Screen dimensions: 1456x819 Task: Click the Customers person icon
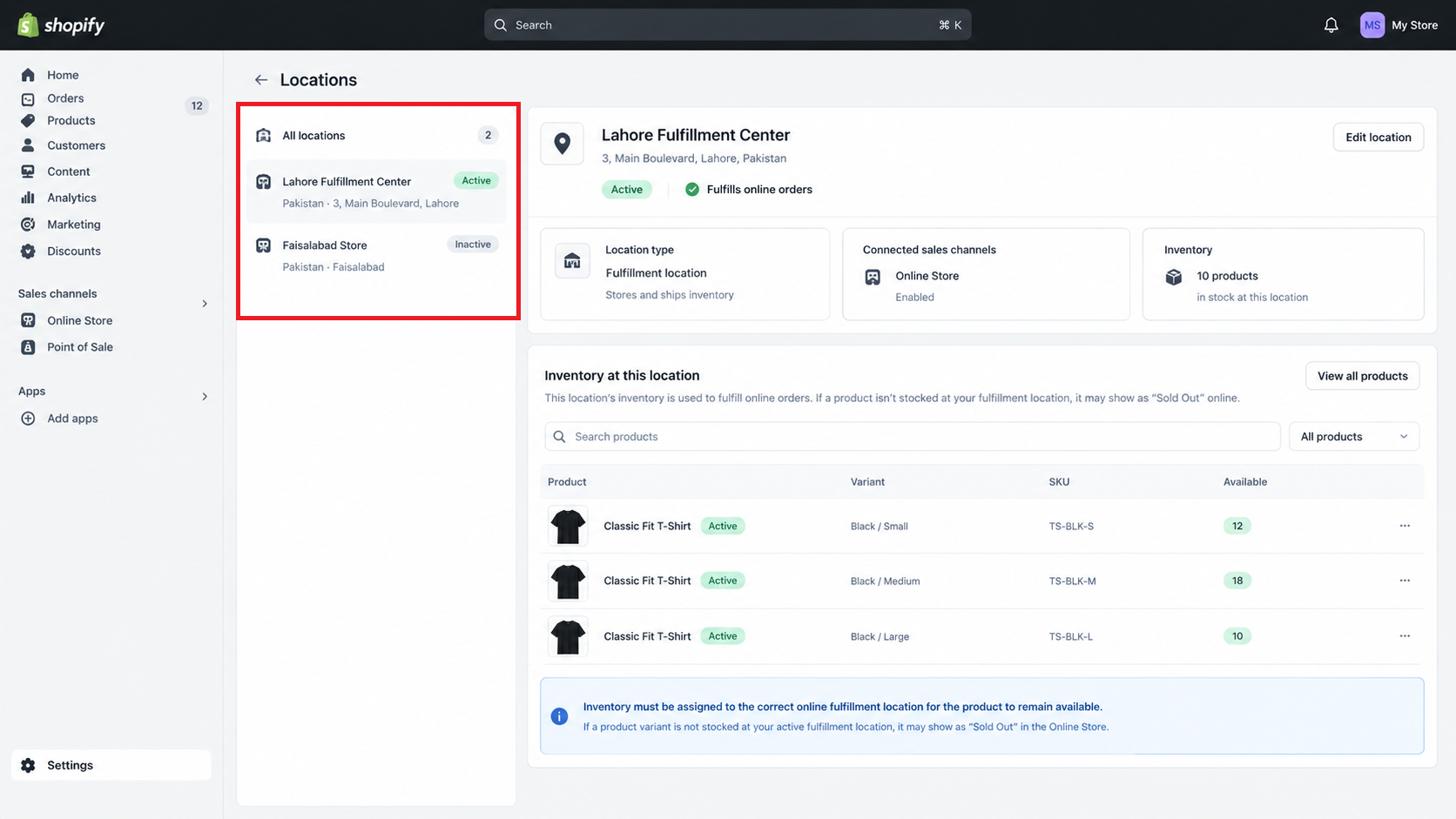coord(28,145)
